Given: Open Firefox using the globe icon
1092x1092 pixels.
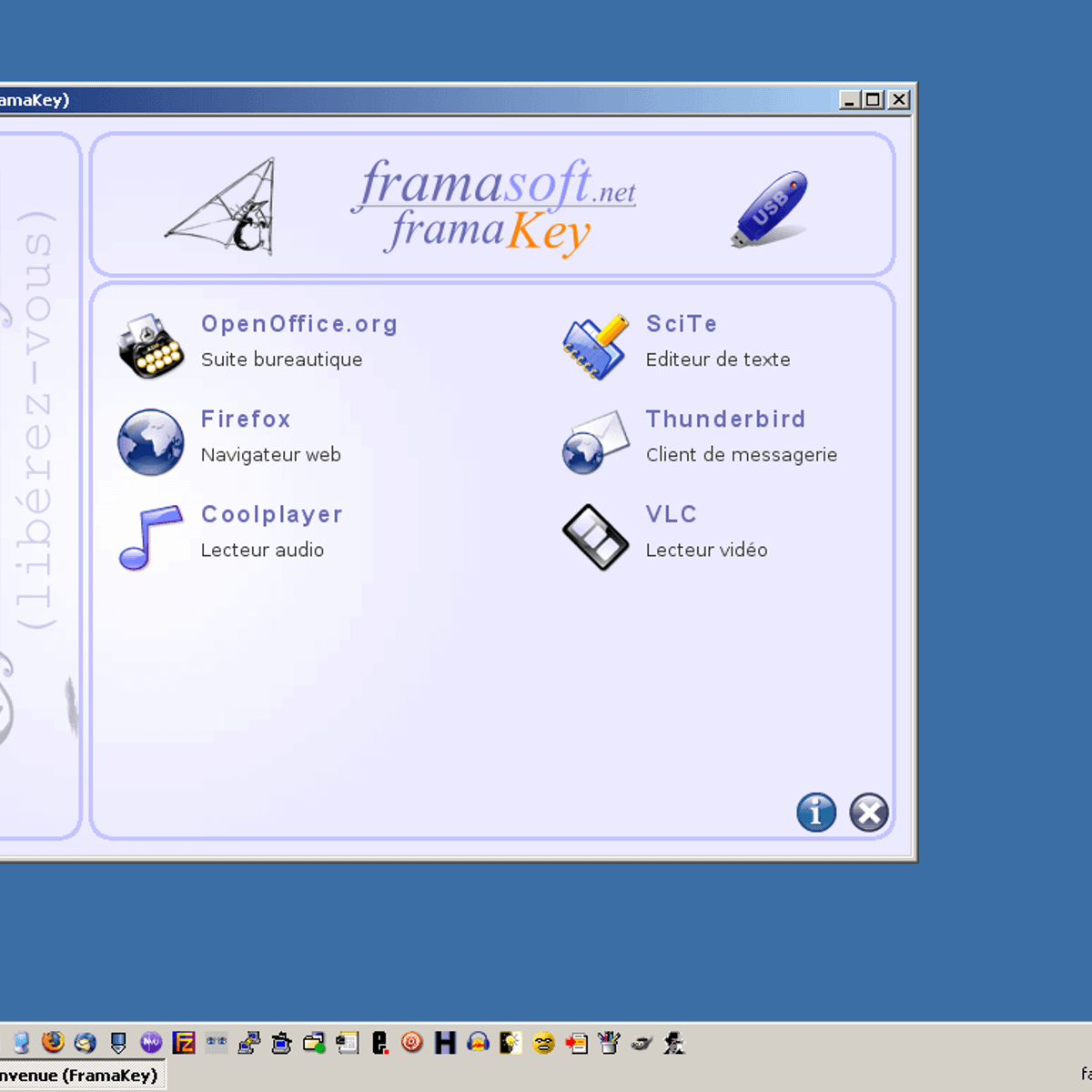Looking at the screenshot, I should point(151,441).
